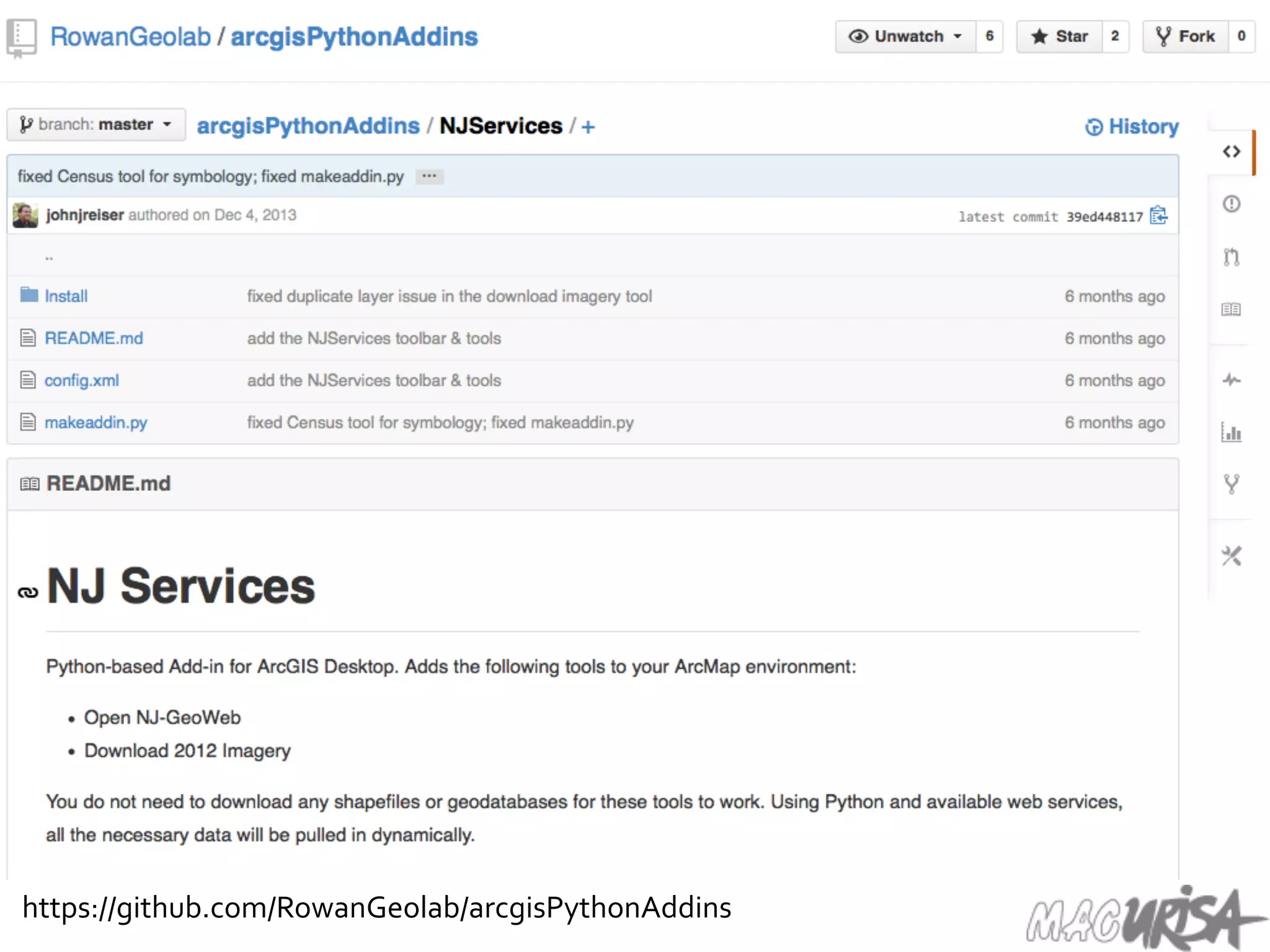Click makeaddin.py row's 'fixed Census tool' commit message

tap(440, 423)
